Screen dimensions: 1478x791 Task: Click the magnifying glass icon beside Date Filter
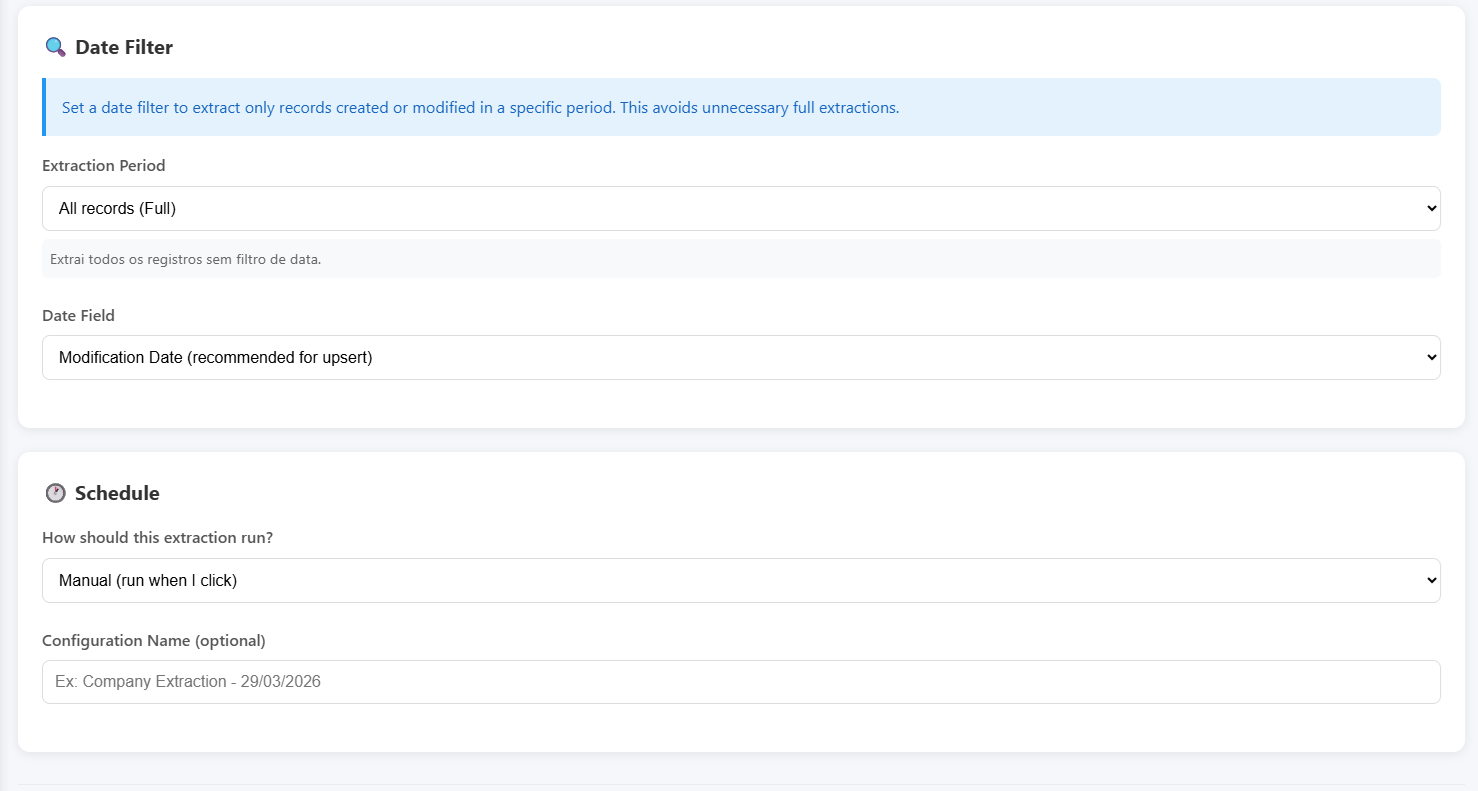(x=56, y=47)
